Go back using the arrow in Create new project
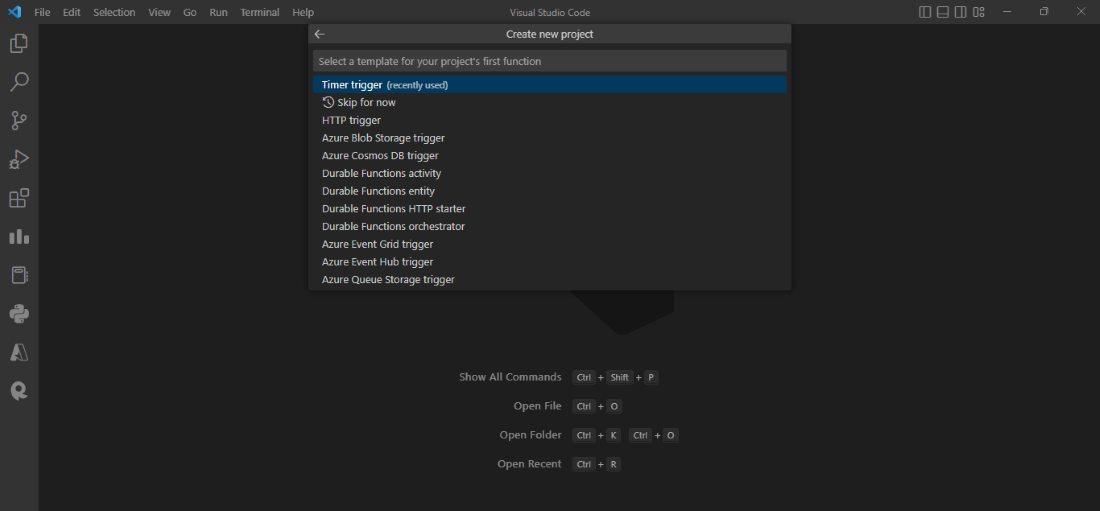The image size is (1100, 511). tap(320, 34)
